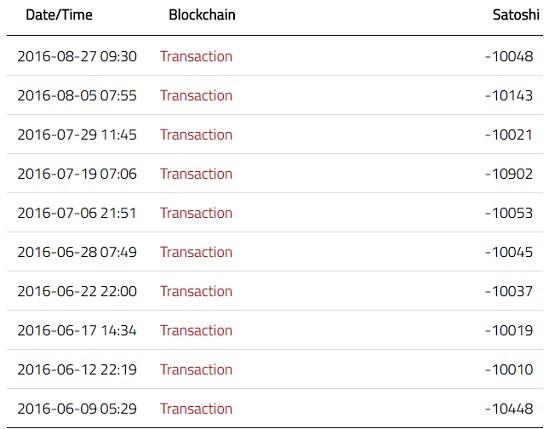Click the Blockchain column header
The image size is (549, 429).
pos(202,15)
